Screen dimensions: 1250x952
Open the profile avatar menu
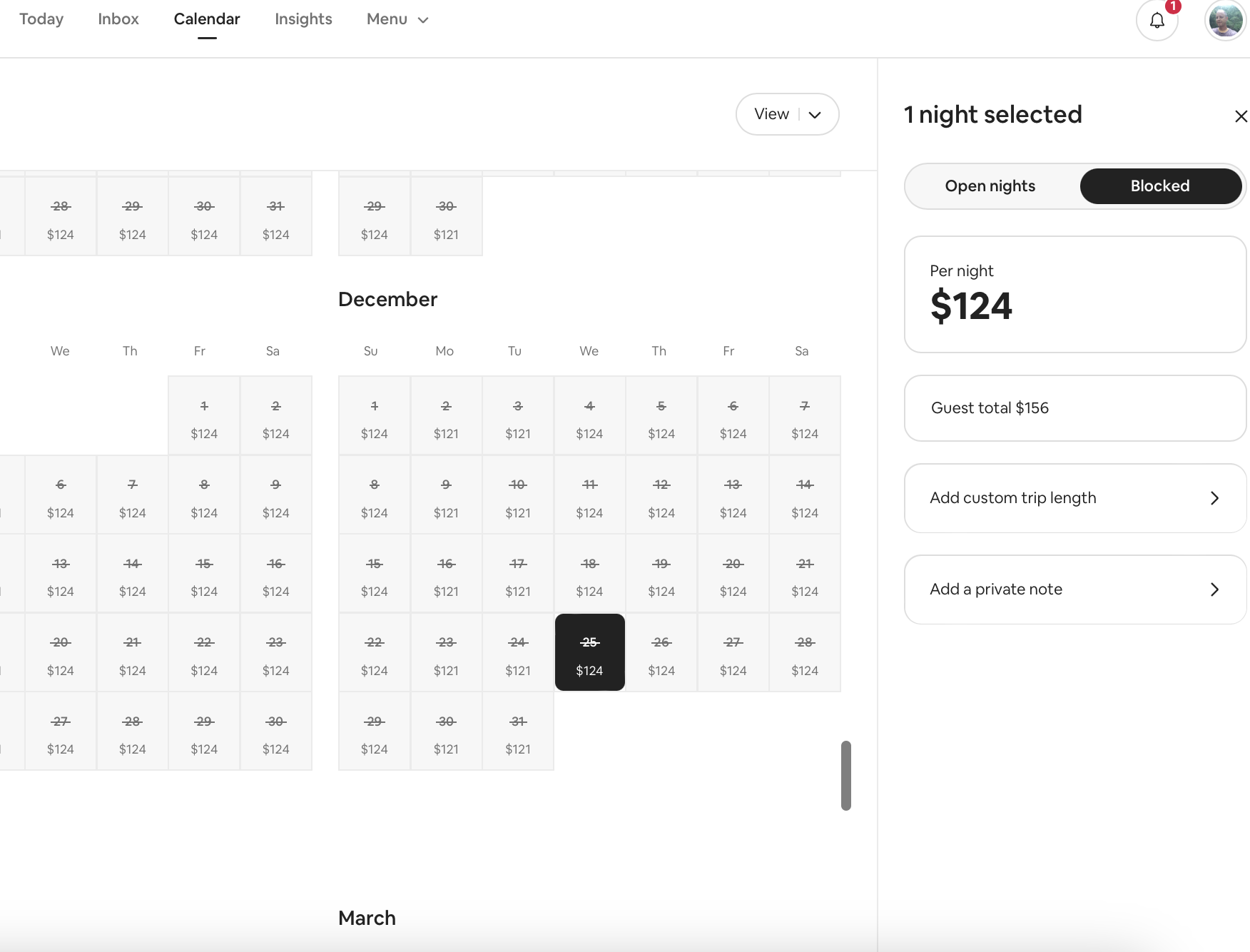[x=1225, y=21]
